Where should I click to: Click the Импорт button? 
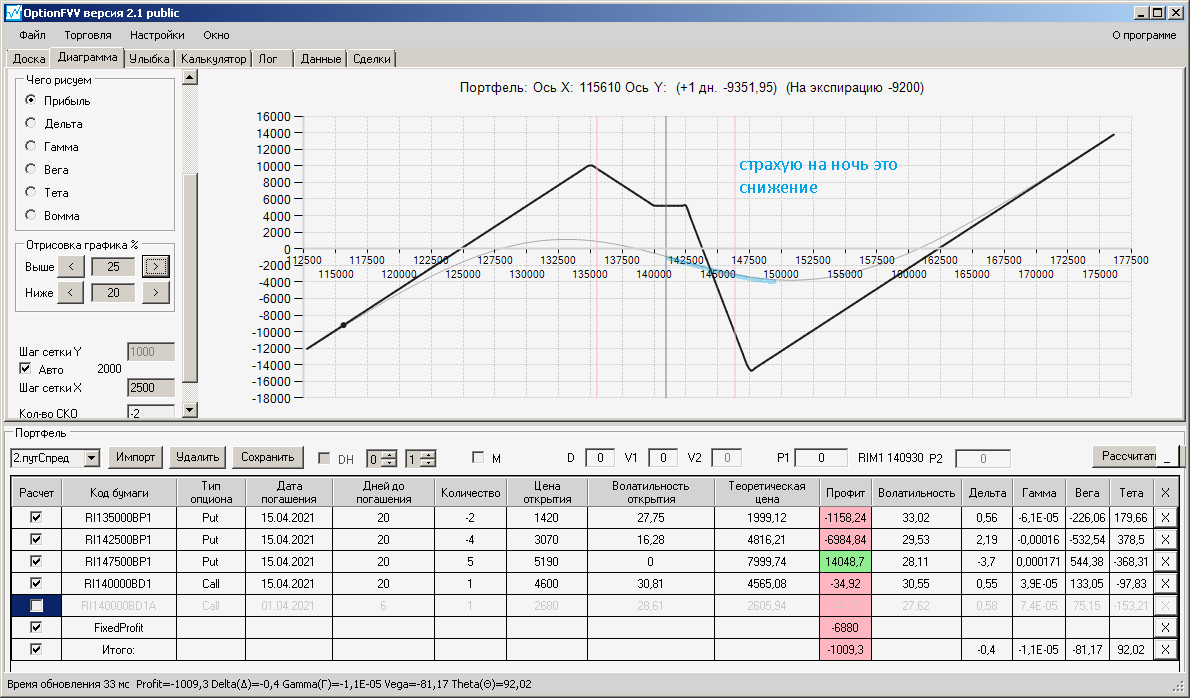click(x=136, y=457)
